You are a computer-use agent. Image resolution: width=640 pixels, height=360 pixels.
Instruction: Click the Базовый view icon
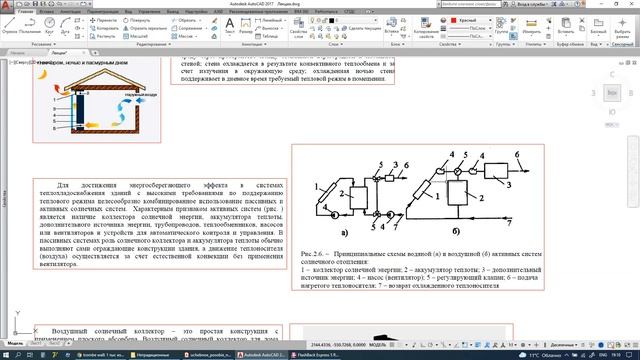(x=598, y=26)
